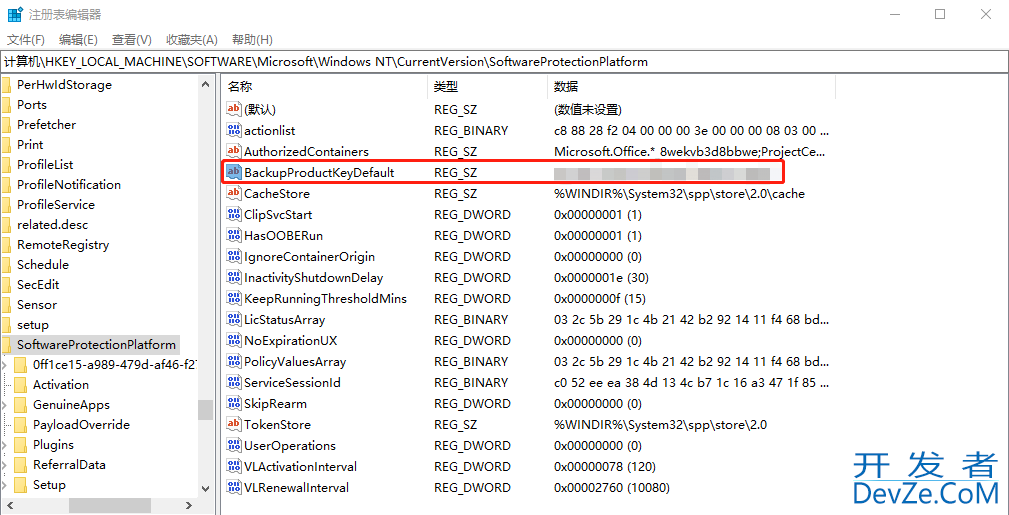Click the DWORD icon of IgnoreContainerOrigin
The image size is (1009, 515).
click(234, 257)
